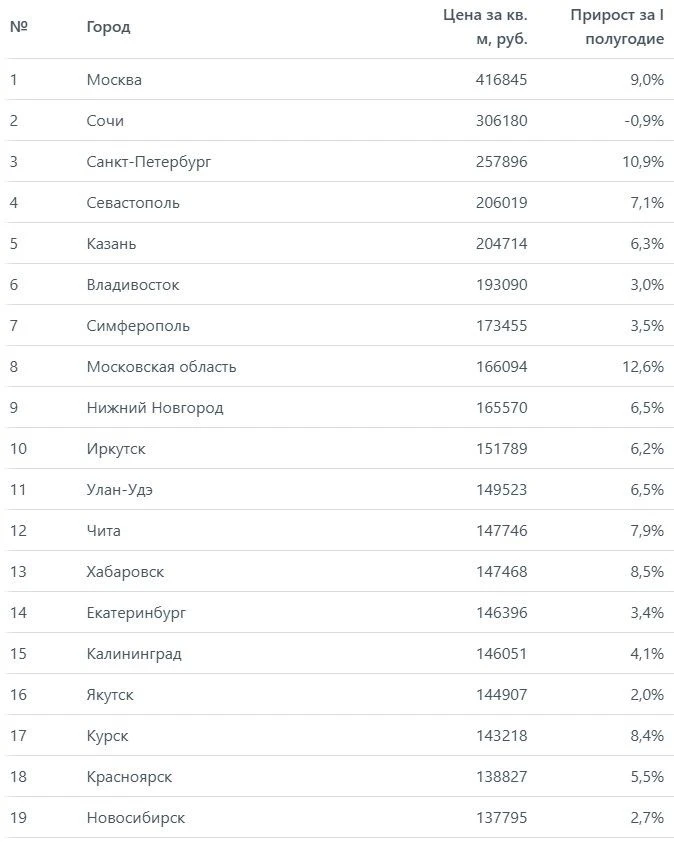Select the -0,9% growth value

pos(644,121)
